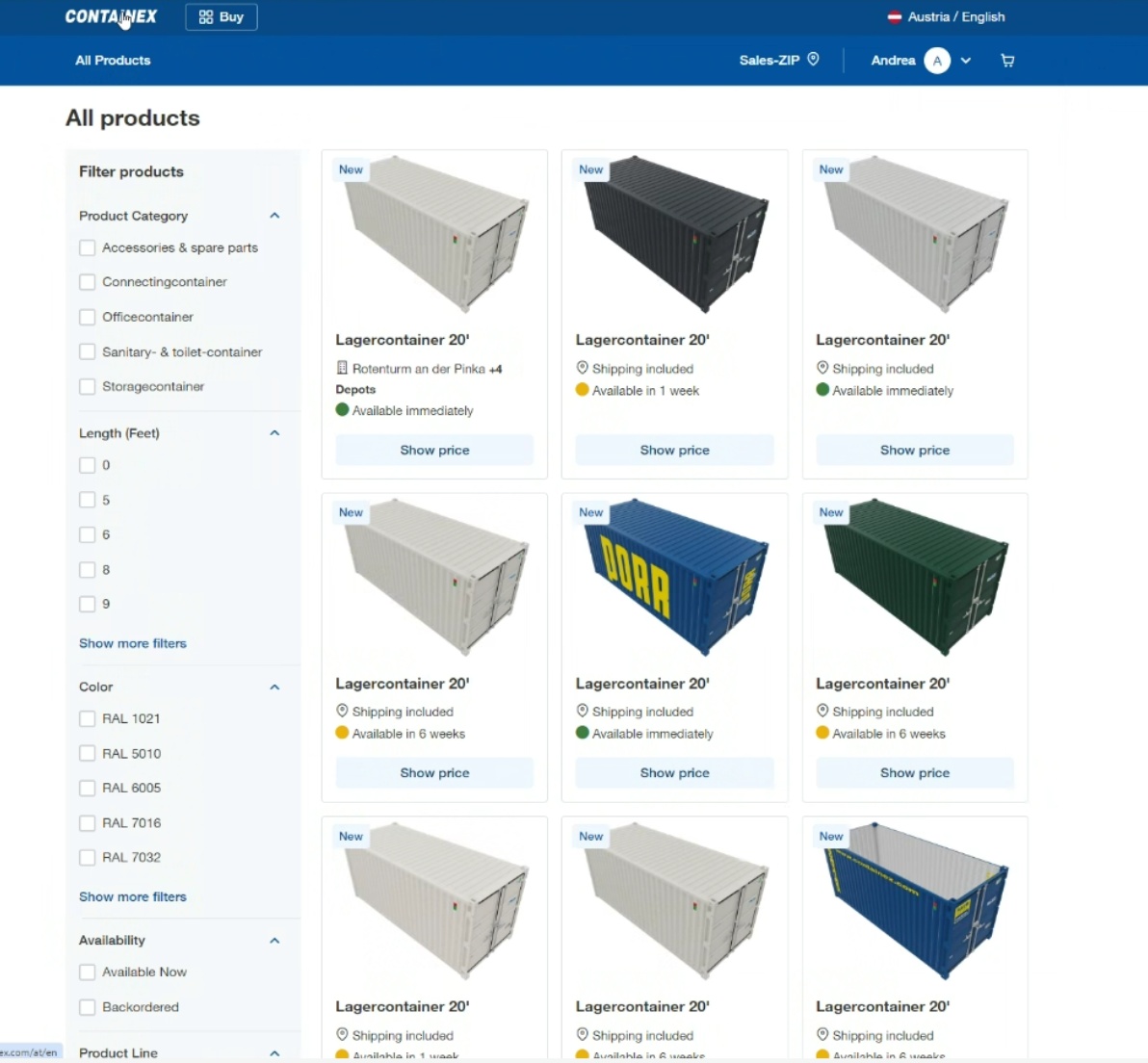
Task: Open the shopping cart
Action: [x=1007, y=61]
